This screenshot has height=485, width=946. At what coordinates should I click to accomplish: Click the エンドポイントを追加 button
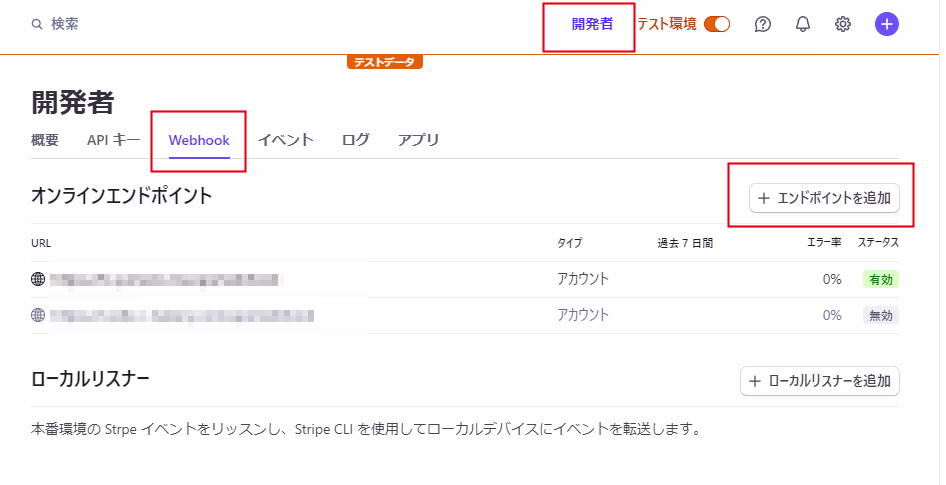tap(824, 198)
